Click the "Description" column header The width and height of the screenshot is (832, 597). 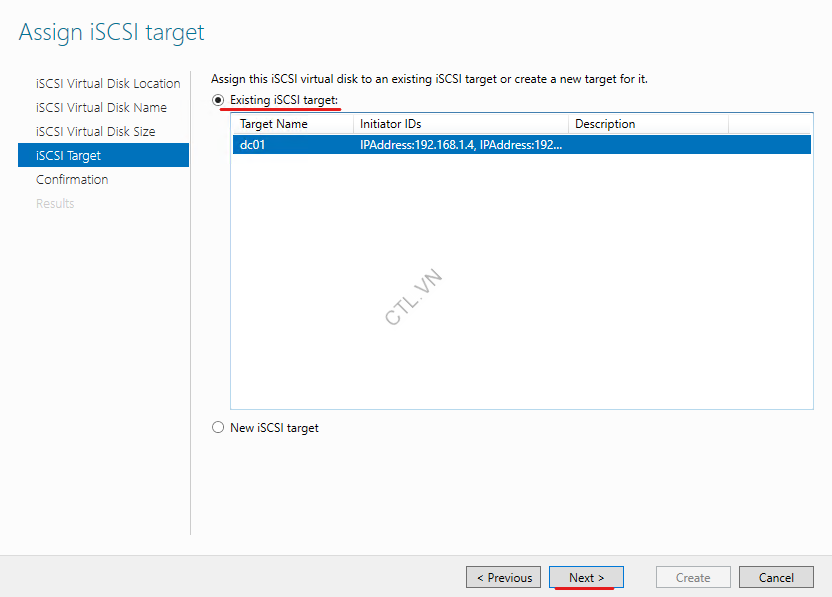(605, 124)
